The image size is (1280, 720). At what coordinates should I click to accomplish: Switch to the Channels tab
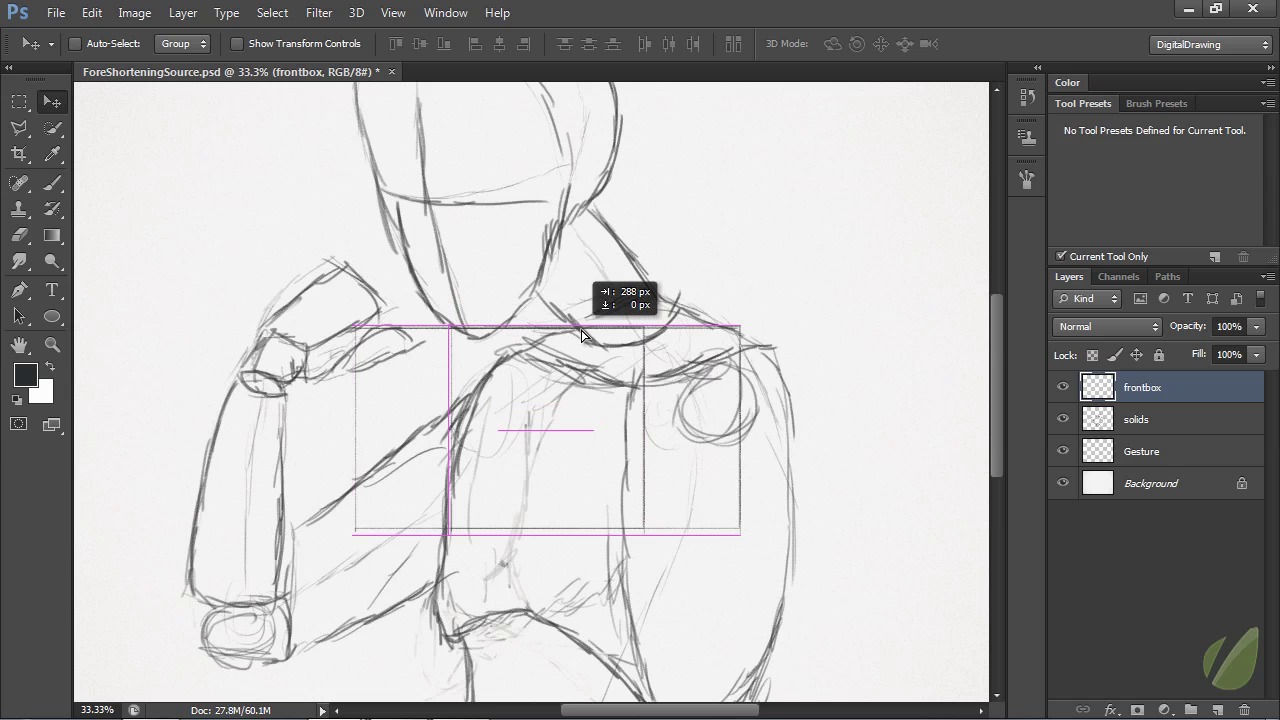(x=1118, y=277)
